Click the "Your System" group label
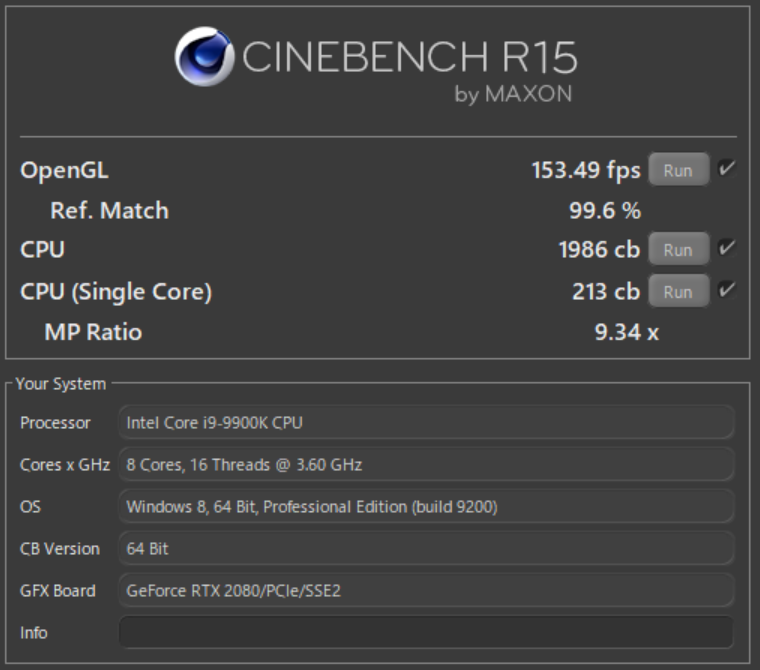Viewport: 760px width, 670px height. pyautogui.click(x=60, y=384)
